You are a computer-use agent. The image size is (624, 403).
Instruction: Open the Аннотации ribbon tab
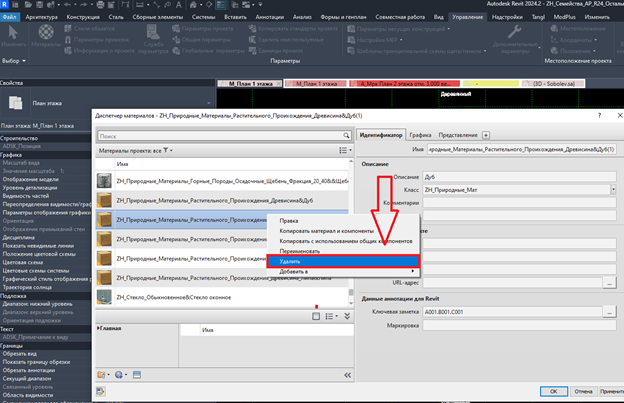(269, 17)
